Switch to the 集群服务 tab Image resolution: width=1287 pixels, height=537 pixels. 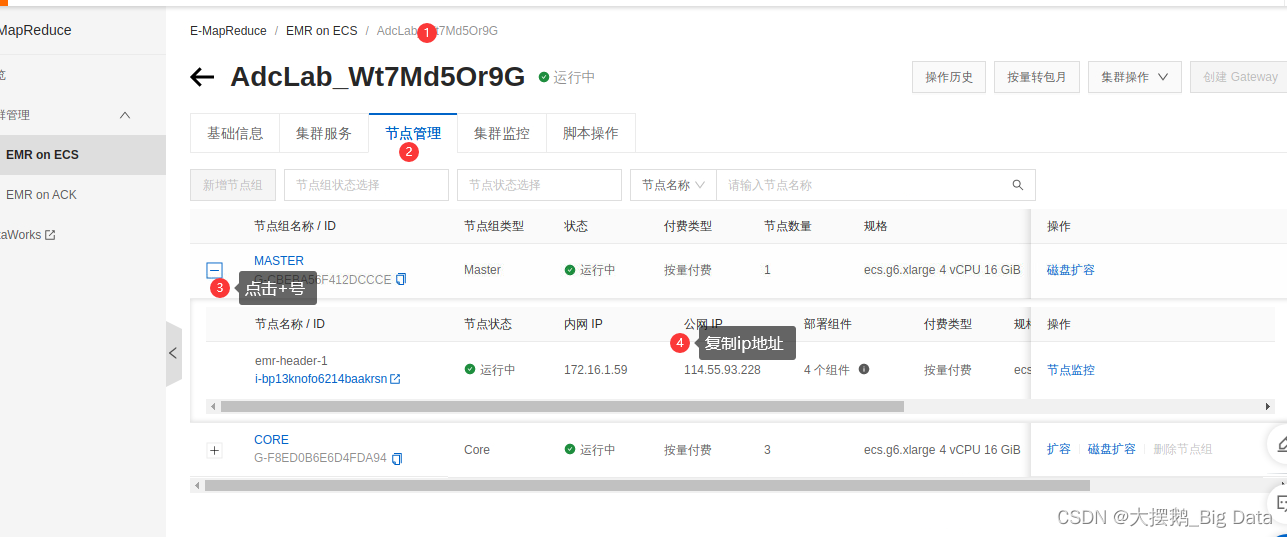click(x=324, y=133)
